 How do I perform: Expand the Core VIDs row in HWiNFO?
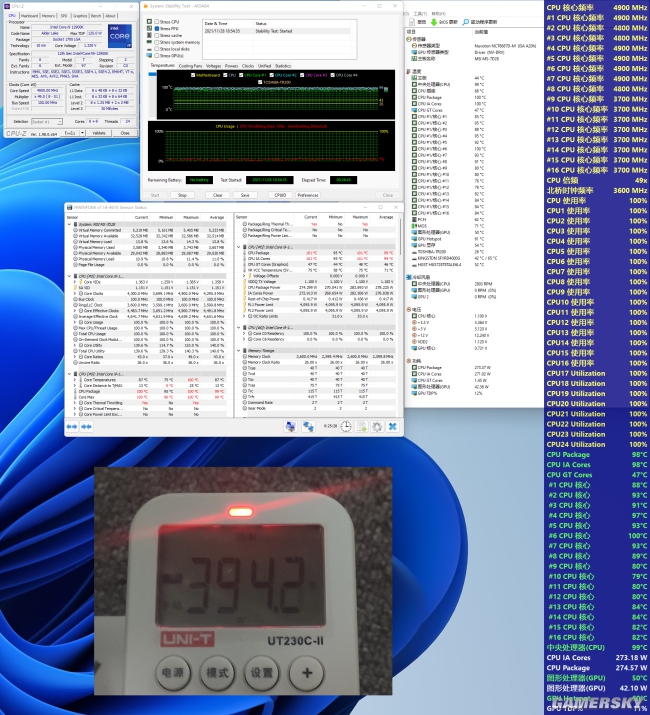tap(75, 282)
